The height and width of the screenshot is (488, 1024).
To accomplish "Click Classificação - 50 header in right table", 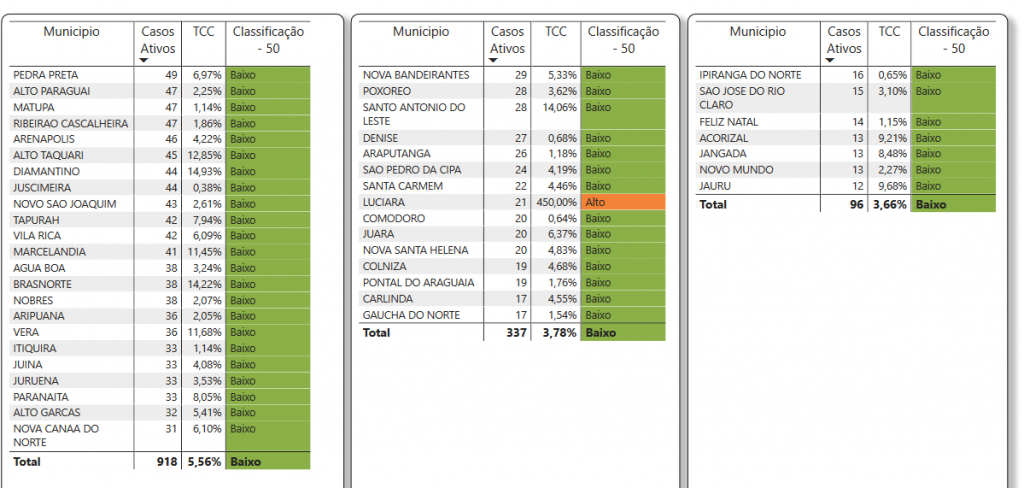I will point(953,40).
